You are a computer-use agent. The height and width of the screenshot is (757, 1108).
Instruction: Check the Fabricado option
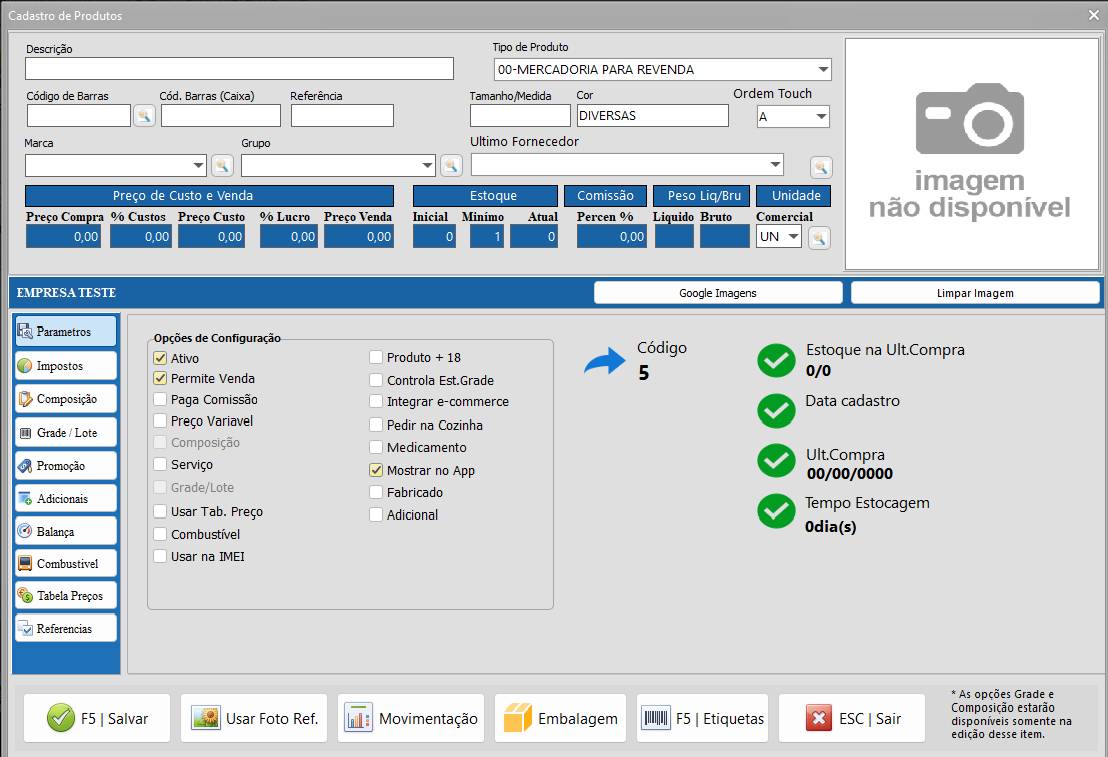coord(376,492)
